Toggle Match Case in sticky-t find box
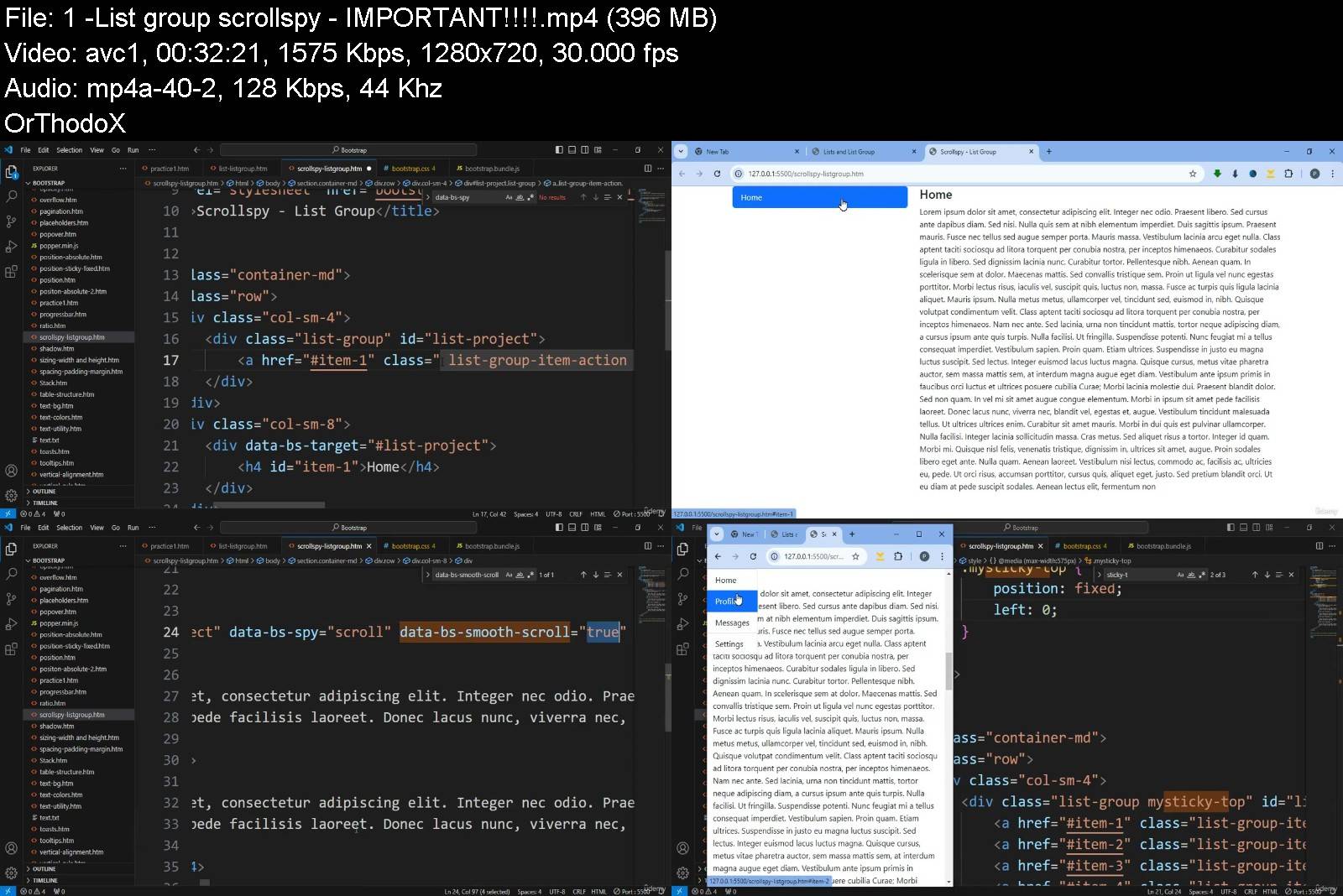This screenshot has height=896, width=1343. tap(1180, 575)
